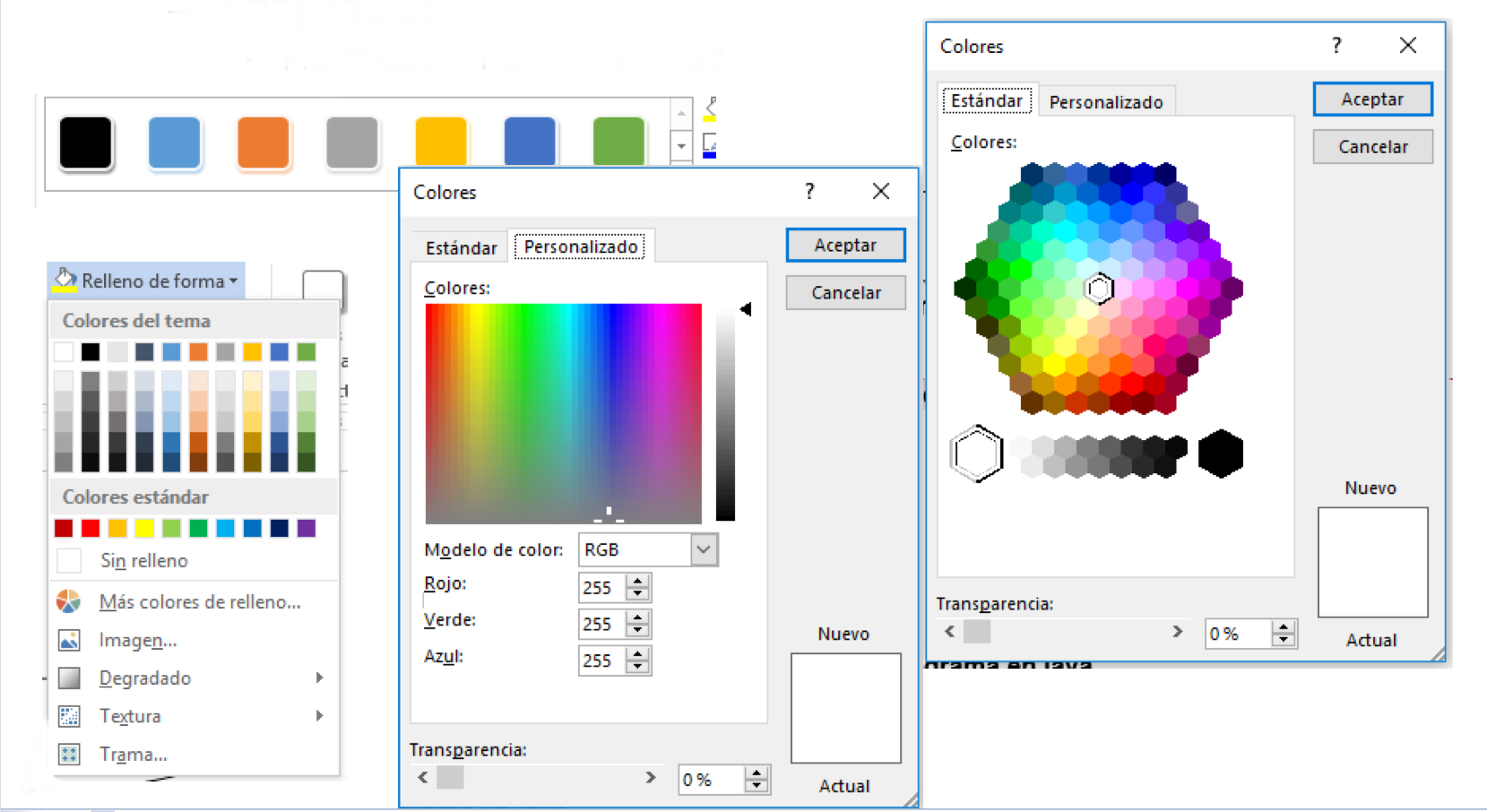Viewport: 1487px width, 812px height.
Task: Increase Rojo value with up spinner
Action: click(x=638, y=581)
